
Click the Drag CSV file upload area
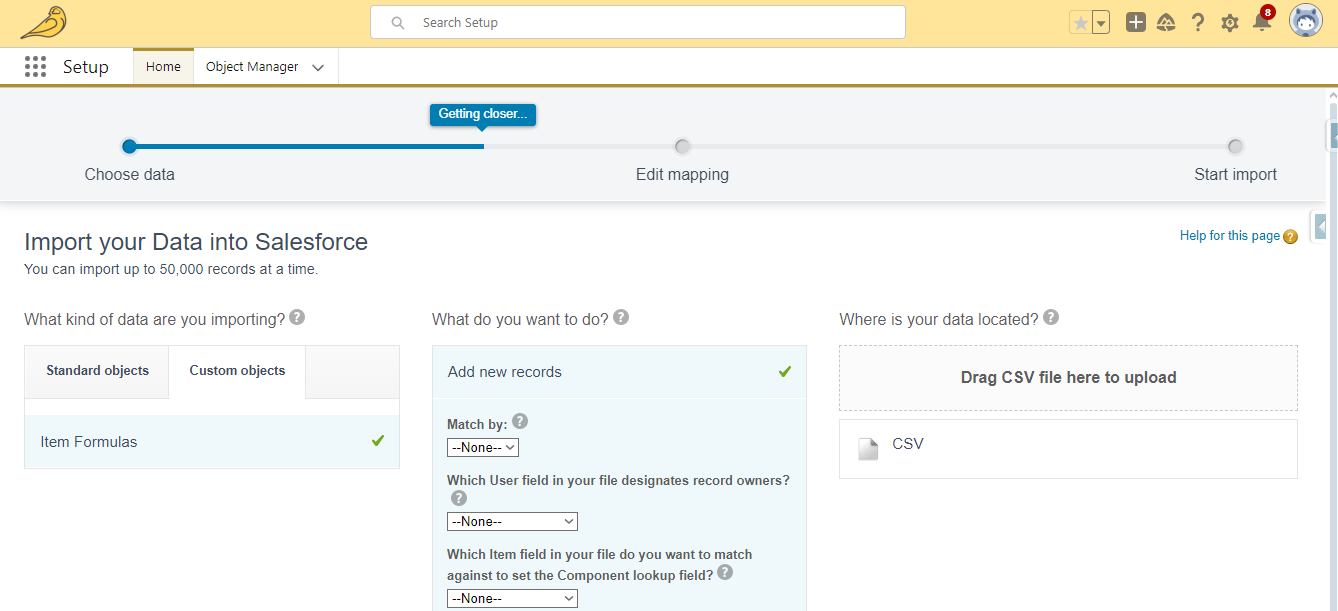(1068, 378)
